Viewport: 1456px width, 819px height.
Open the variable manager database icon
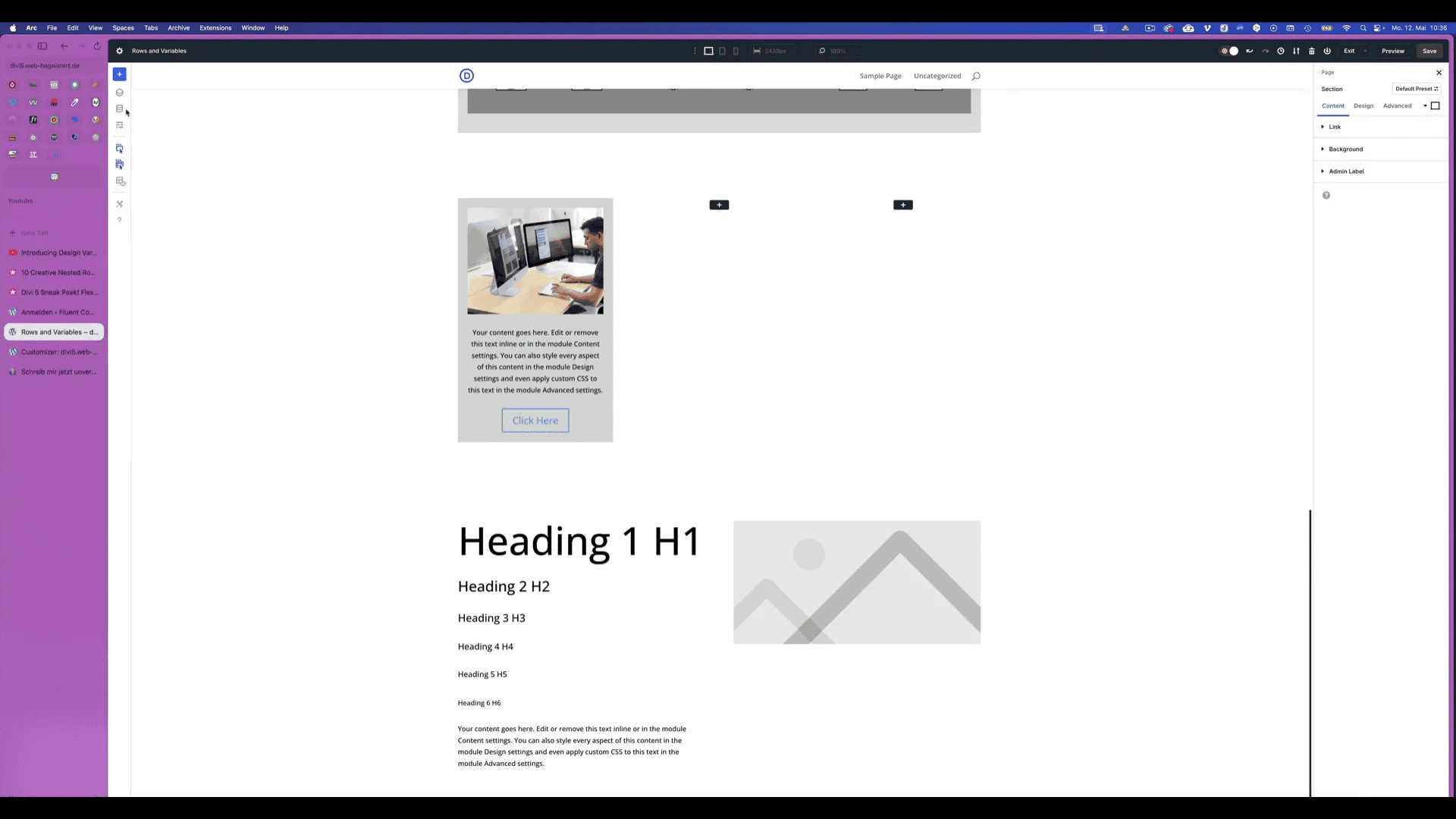119,108
